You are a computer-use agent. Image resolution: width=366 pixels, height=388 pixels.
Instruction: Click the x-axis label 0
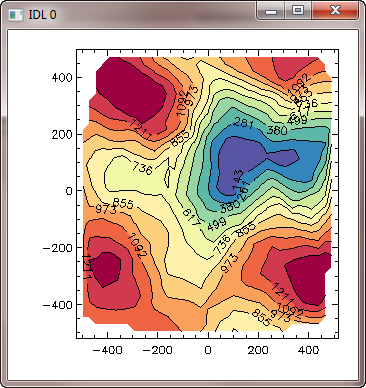(208, 350)
